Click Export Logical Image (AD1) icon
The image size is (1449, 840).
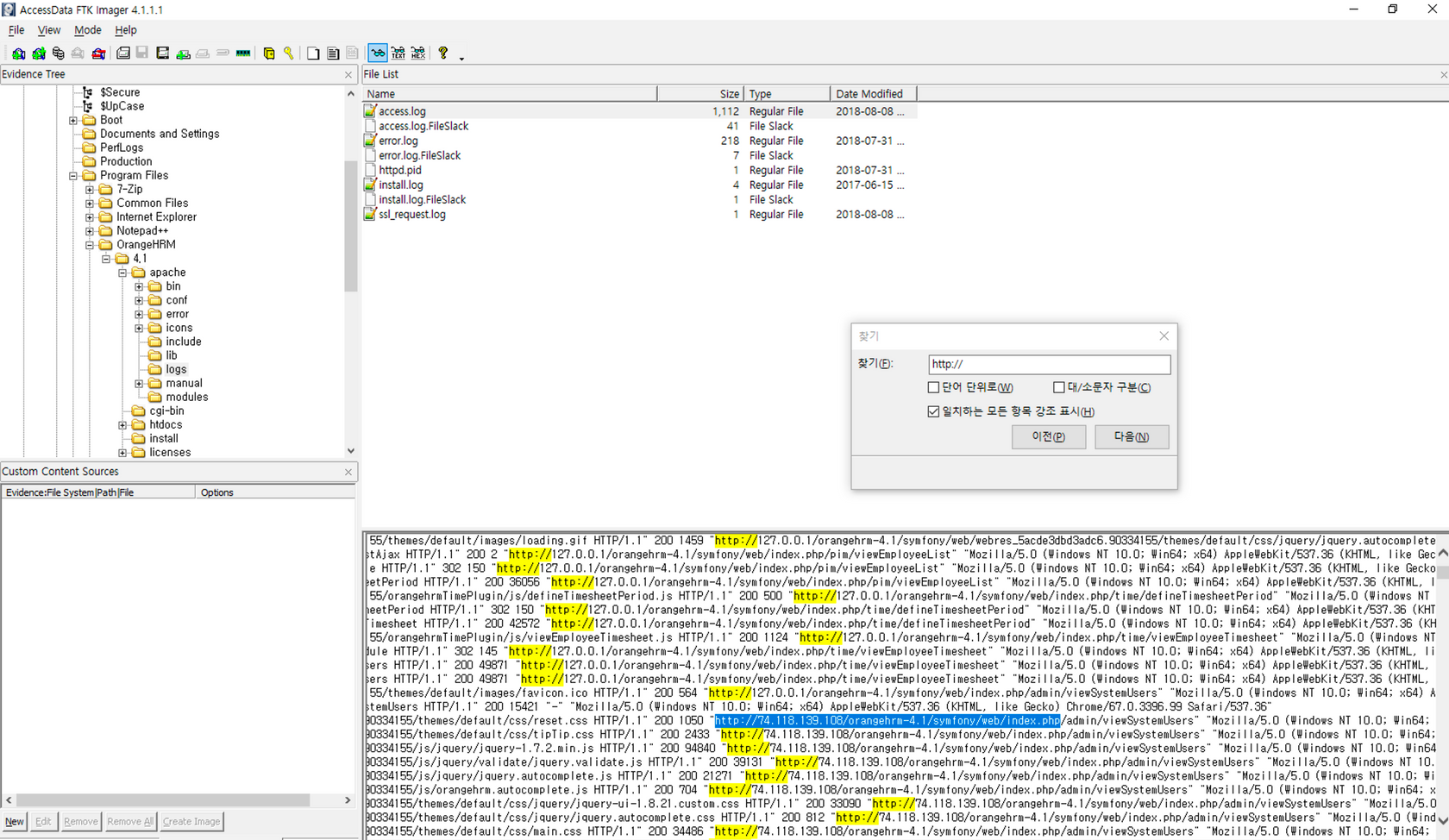(162, 53)
